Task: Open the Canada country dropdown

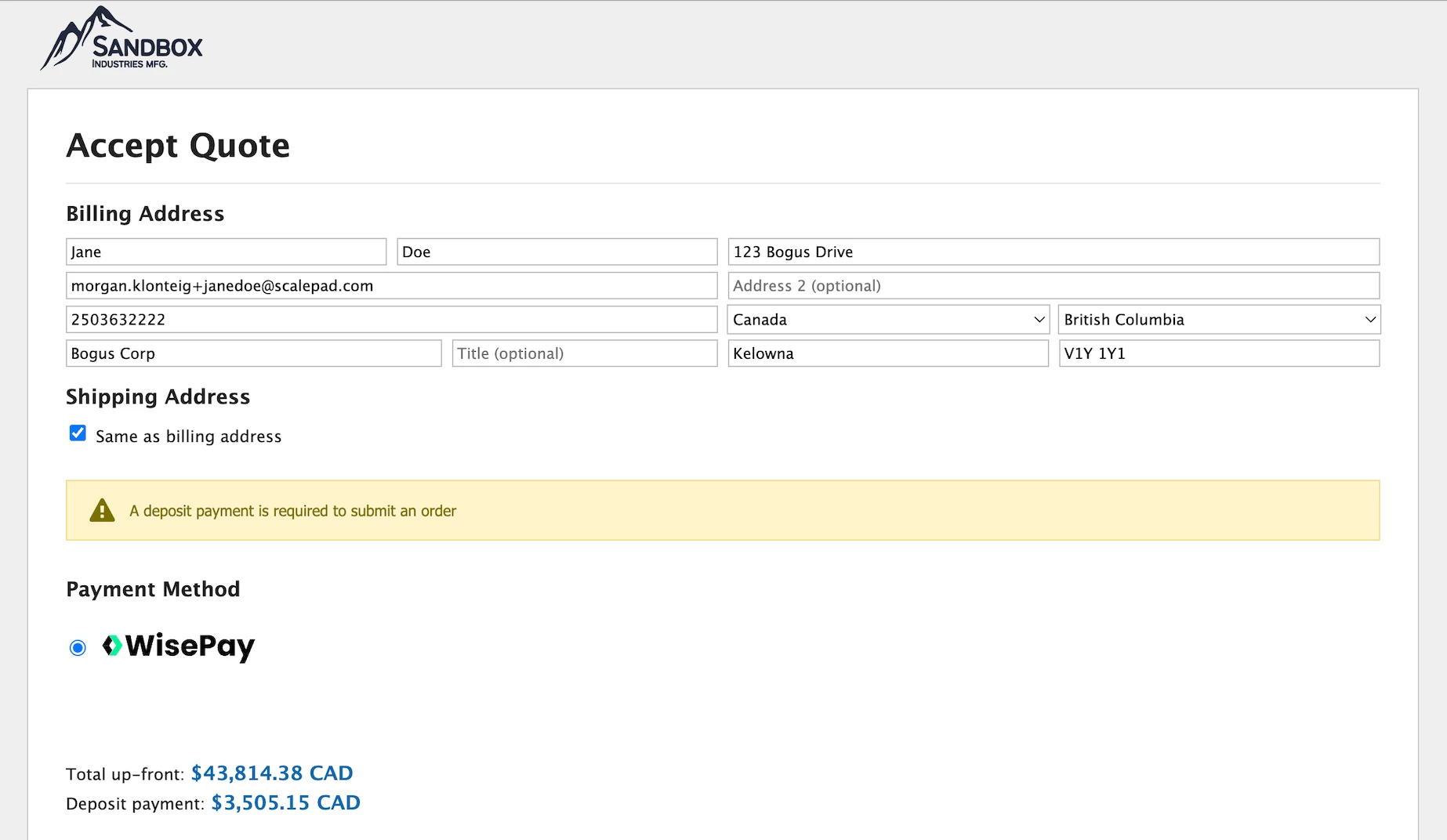Action: (888, 320)
